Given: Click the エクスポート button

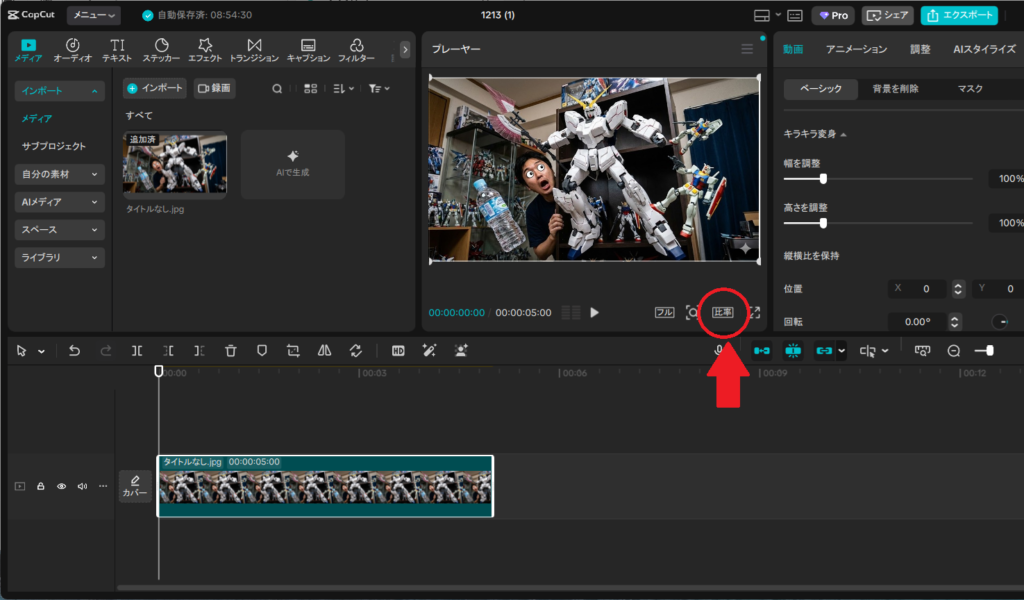Looking at the screenshot, I should (x=959, y=15).
